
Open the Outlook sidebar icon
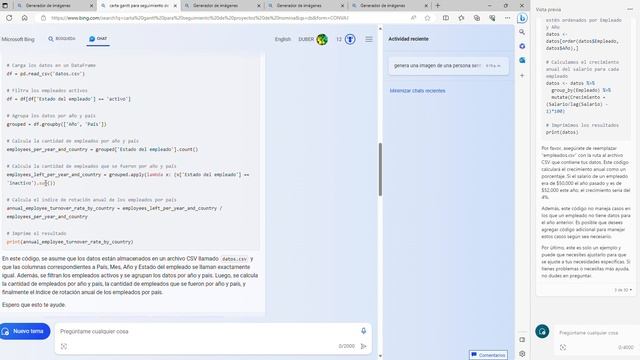tap(522, 60)
